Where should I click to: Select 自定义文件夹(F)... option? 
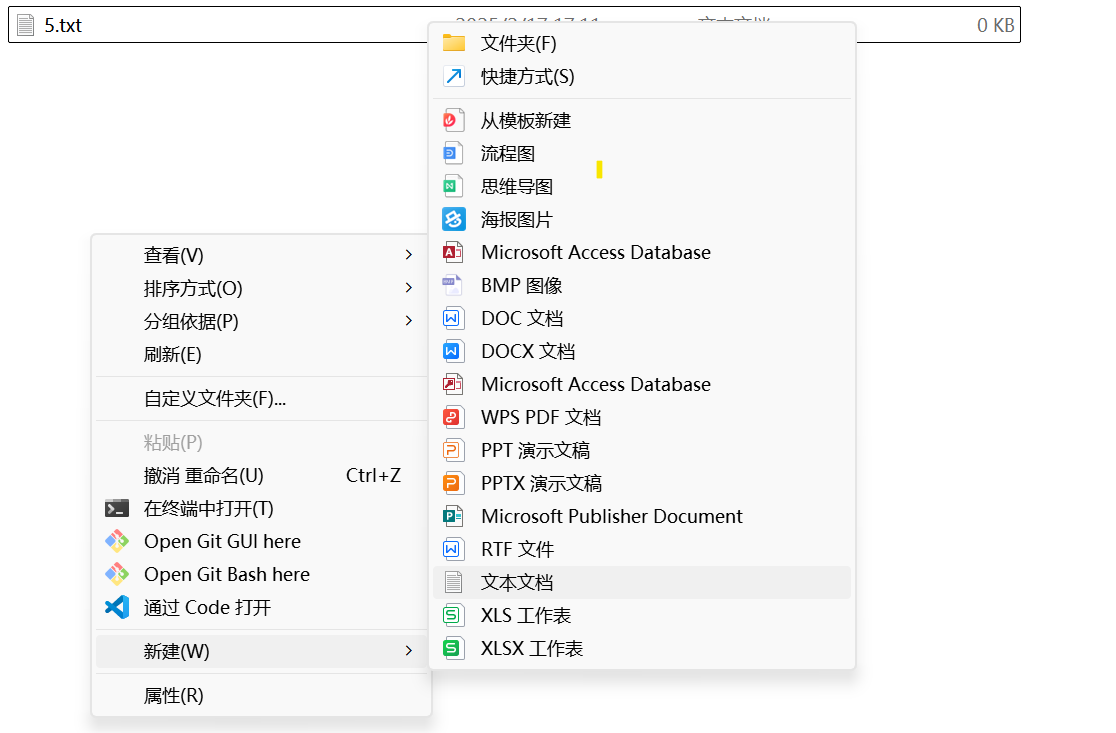click(215, 399)
